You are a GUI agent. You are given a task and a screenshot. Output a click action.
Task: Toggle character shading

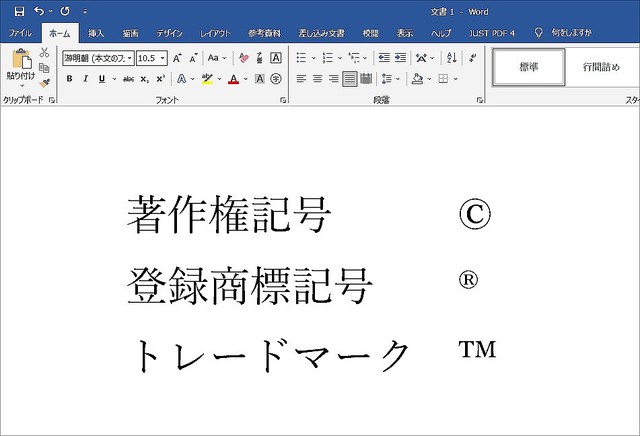pyautogui.click(x=260, y=79)
